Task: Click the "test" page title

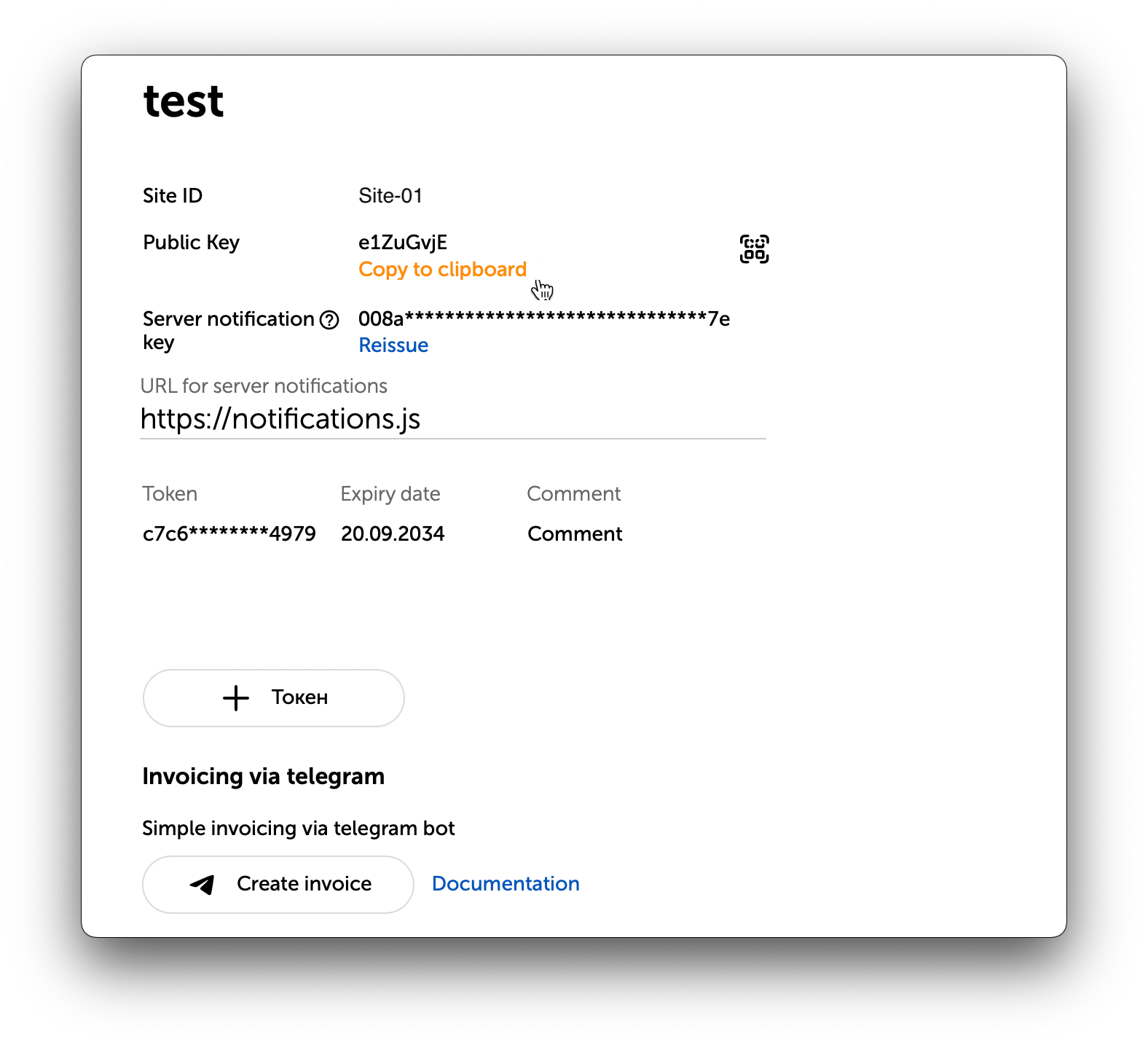Action: (184, 101)
